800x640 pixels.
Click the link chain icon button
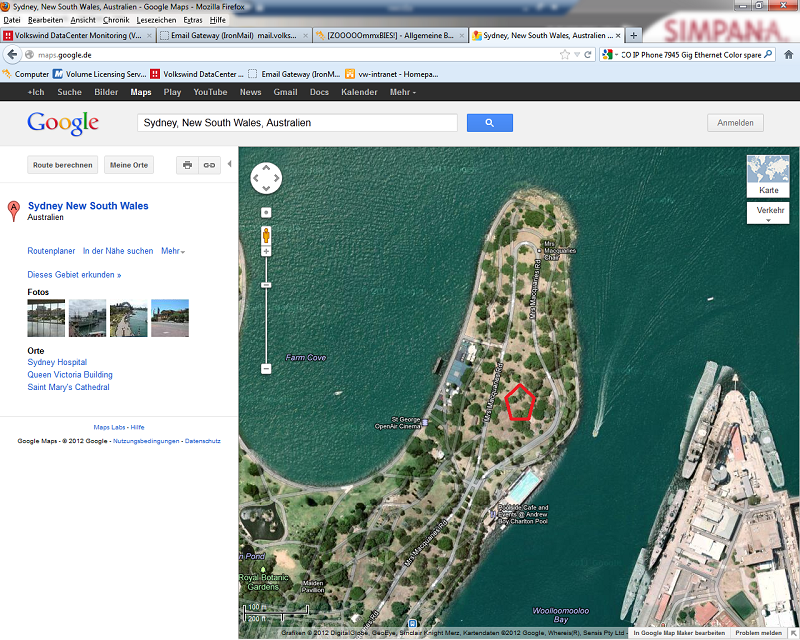(209, 165)
